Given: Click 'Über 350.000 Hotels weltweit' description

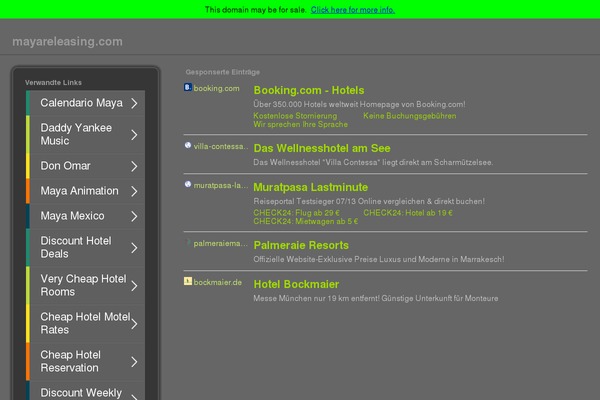Looking at the screenshot, I should pyautogui.click(x=359, y=104).
